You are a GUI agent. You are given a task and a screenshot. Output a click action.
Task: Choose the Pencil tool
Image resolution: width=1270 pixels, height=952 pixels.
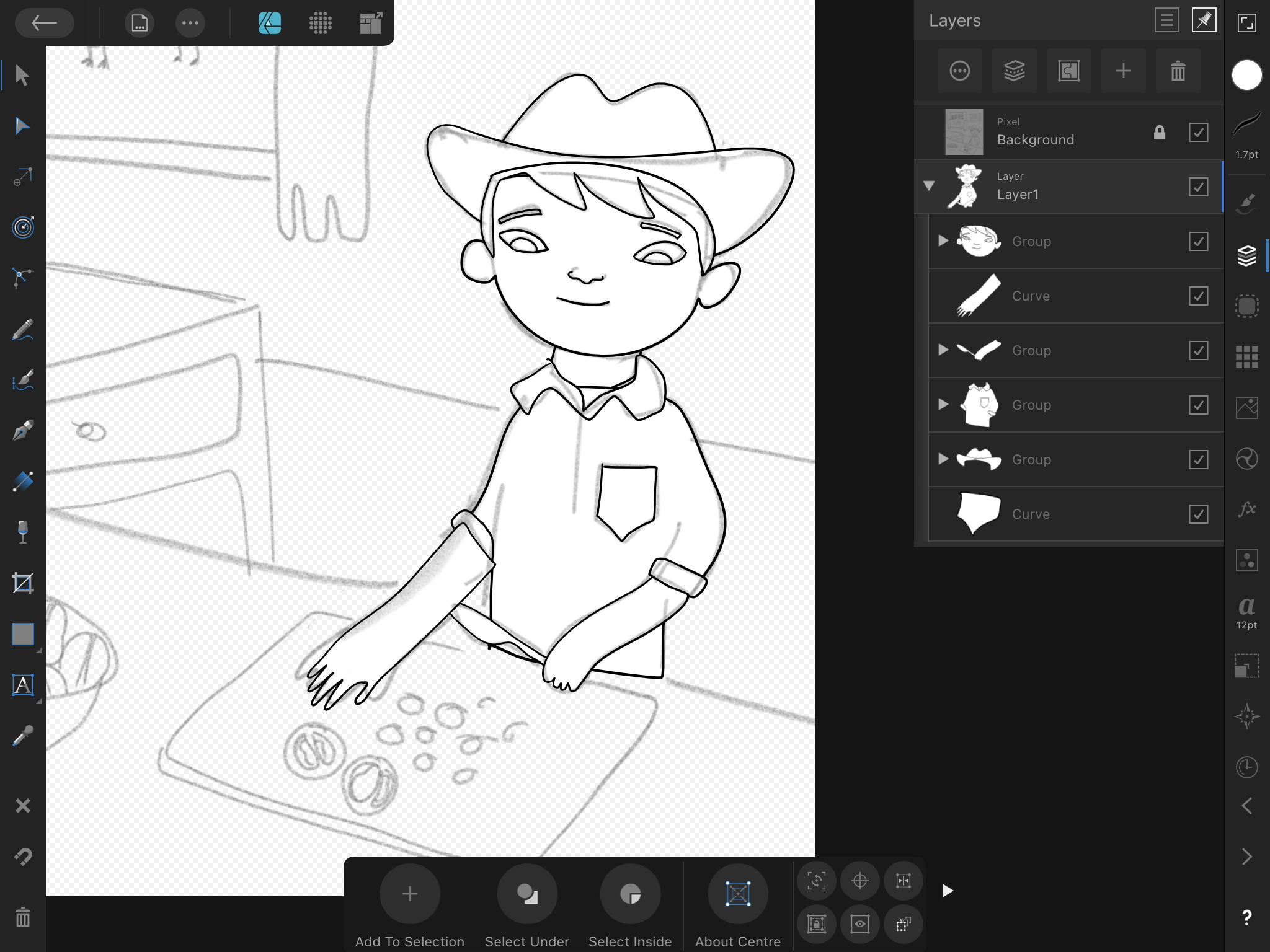[x=22, y=330]
